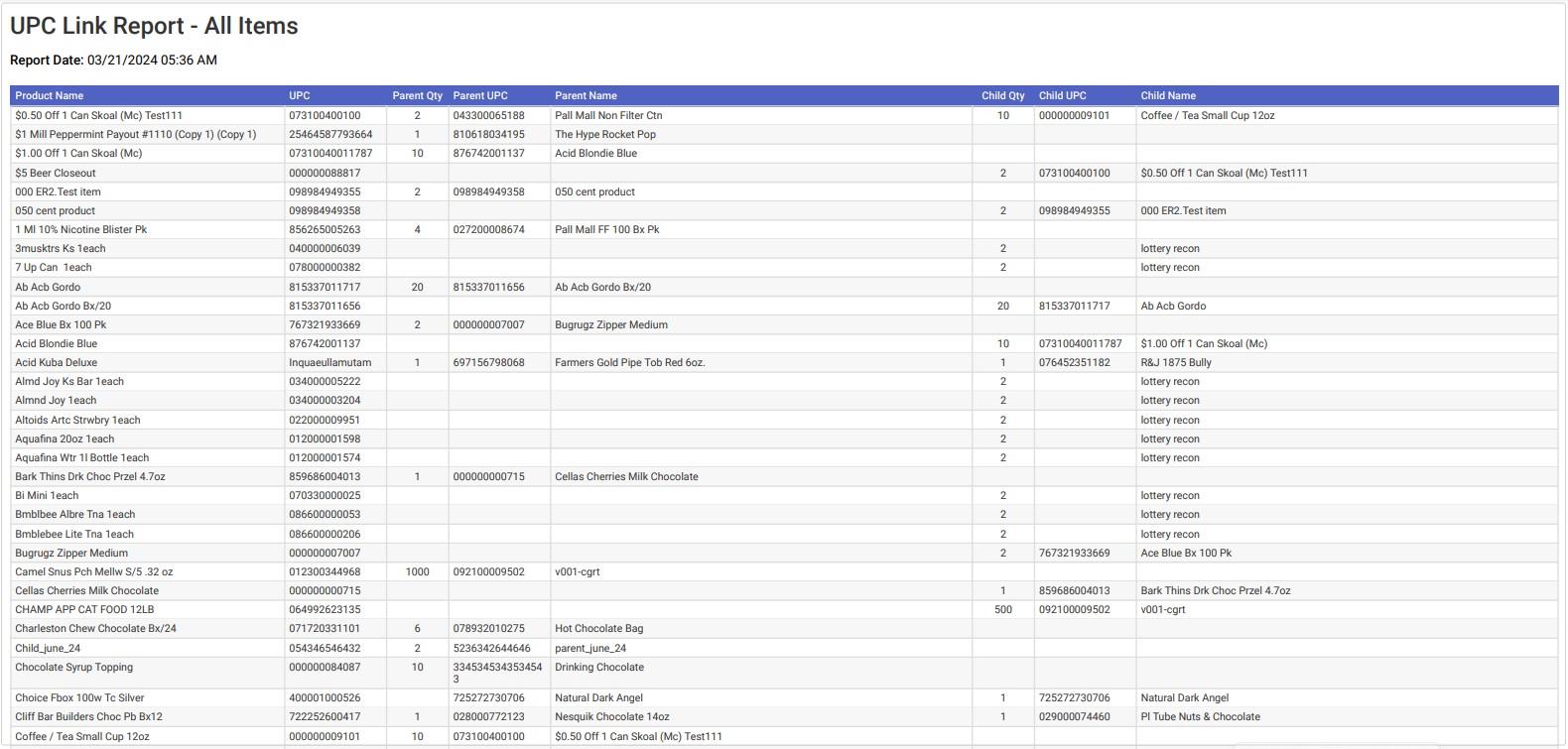Click parent UPC 5236342644646
This screenshot has width=1568, height=749.
[x=492, y=649]
